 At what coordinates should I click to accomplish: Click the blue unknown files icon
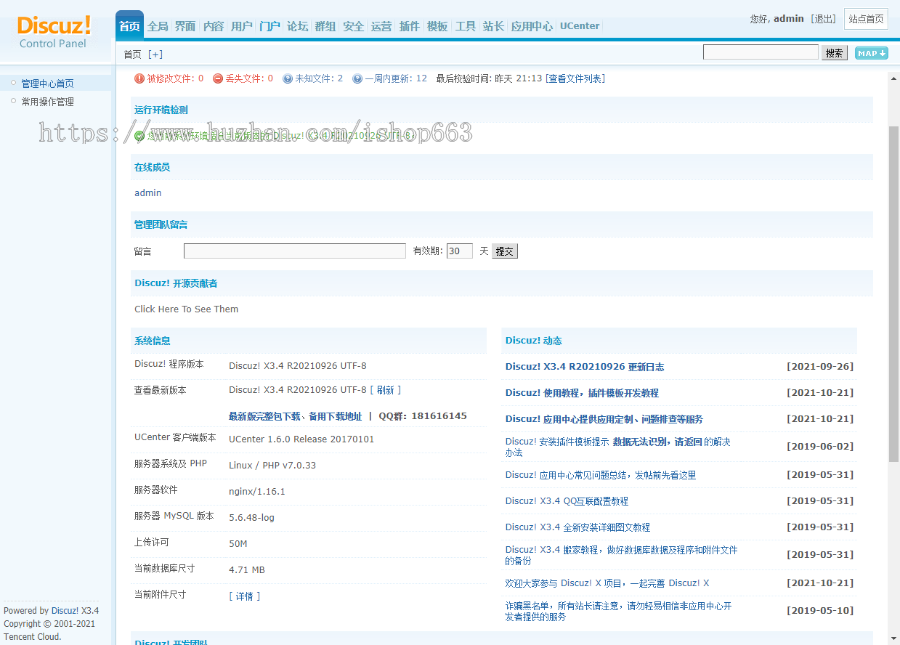[x=288, y=79]
